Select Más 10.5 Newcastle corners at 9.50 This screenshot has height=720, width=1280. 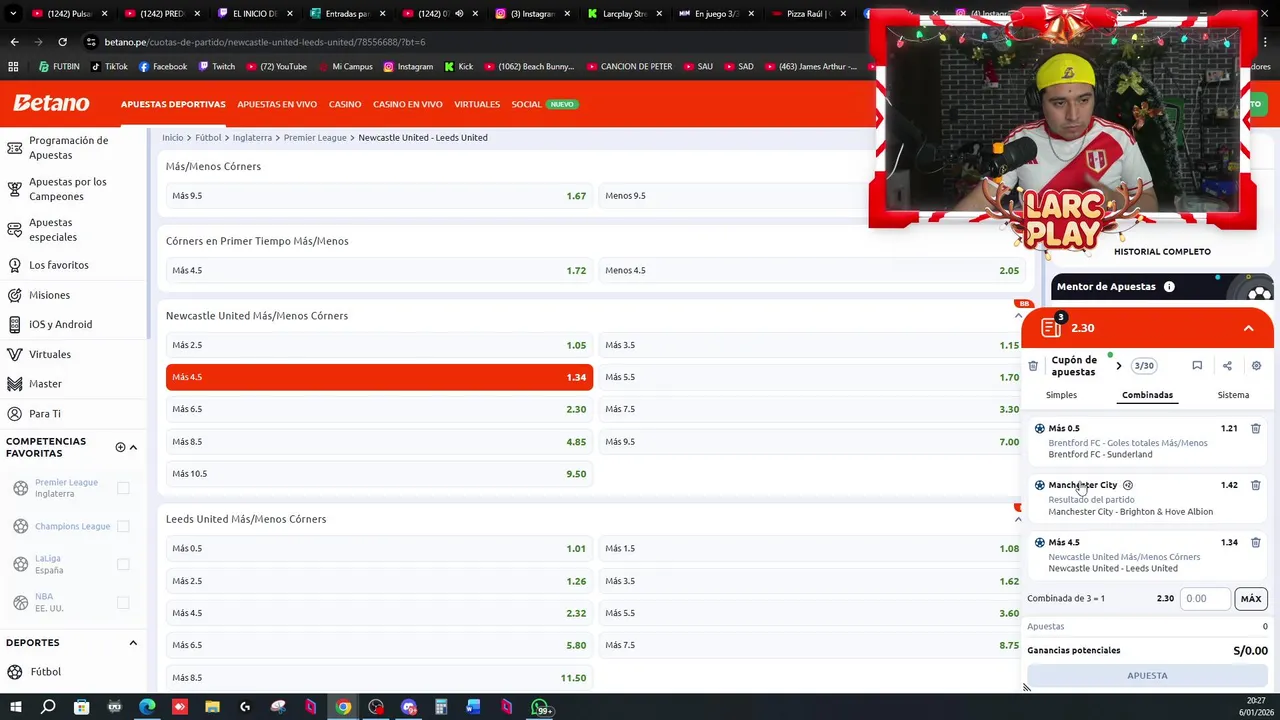pyautogui.click(x=379, y=474)
